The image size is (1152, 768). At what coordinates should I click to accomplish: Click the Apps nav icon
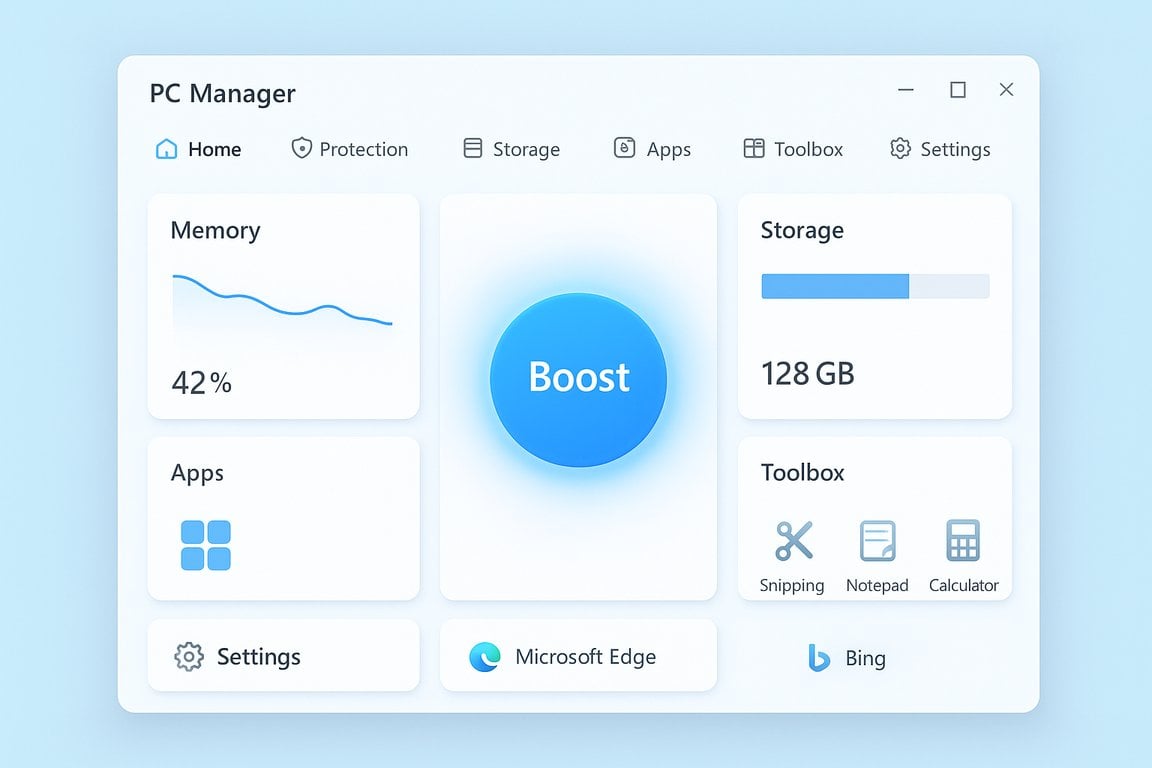pyautogui.click(x=624, y=148)
